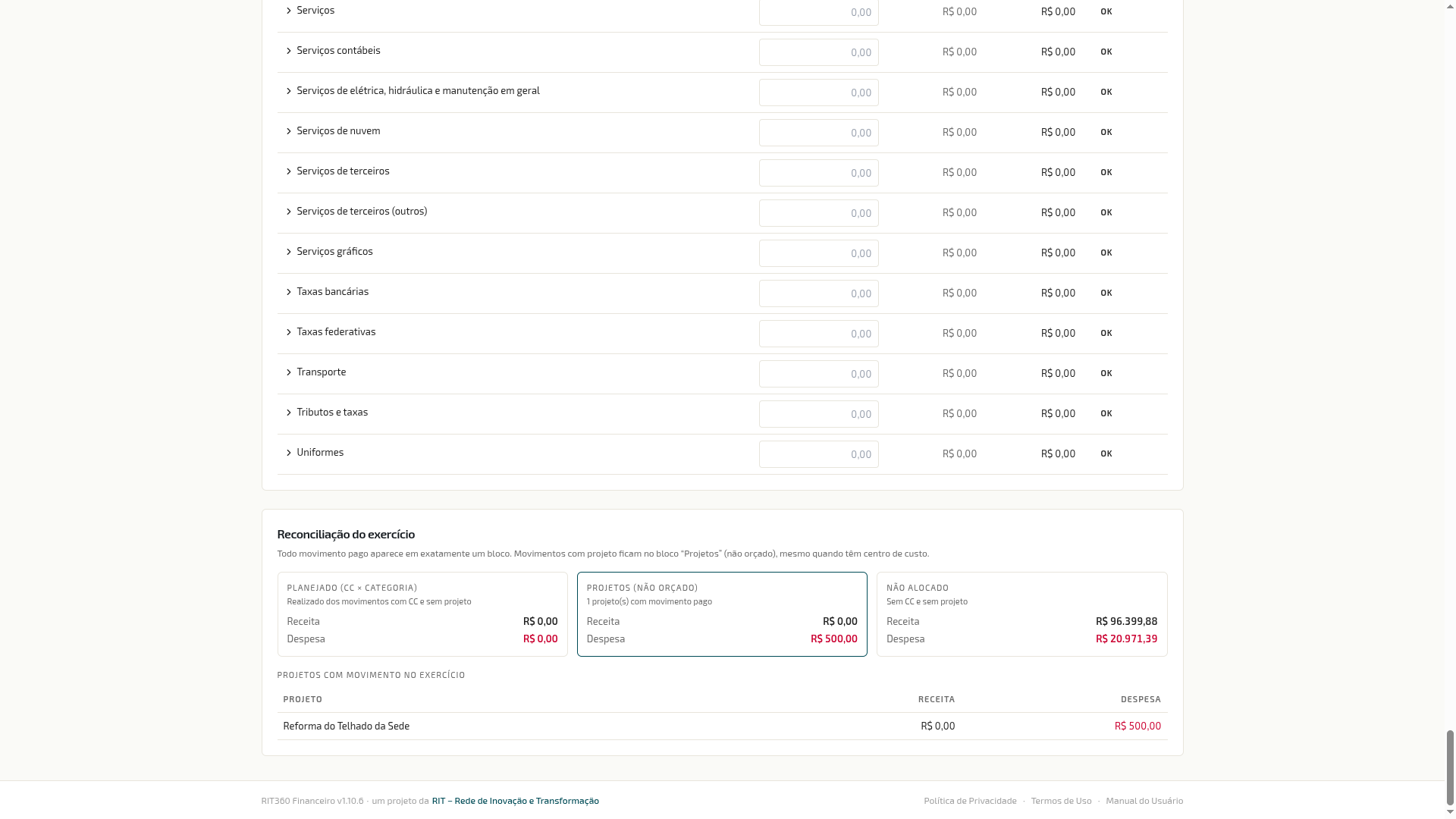Select the Projetos (não orçado) card

pyautogui.click(x=722, y=614)
